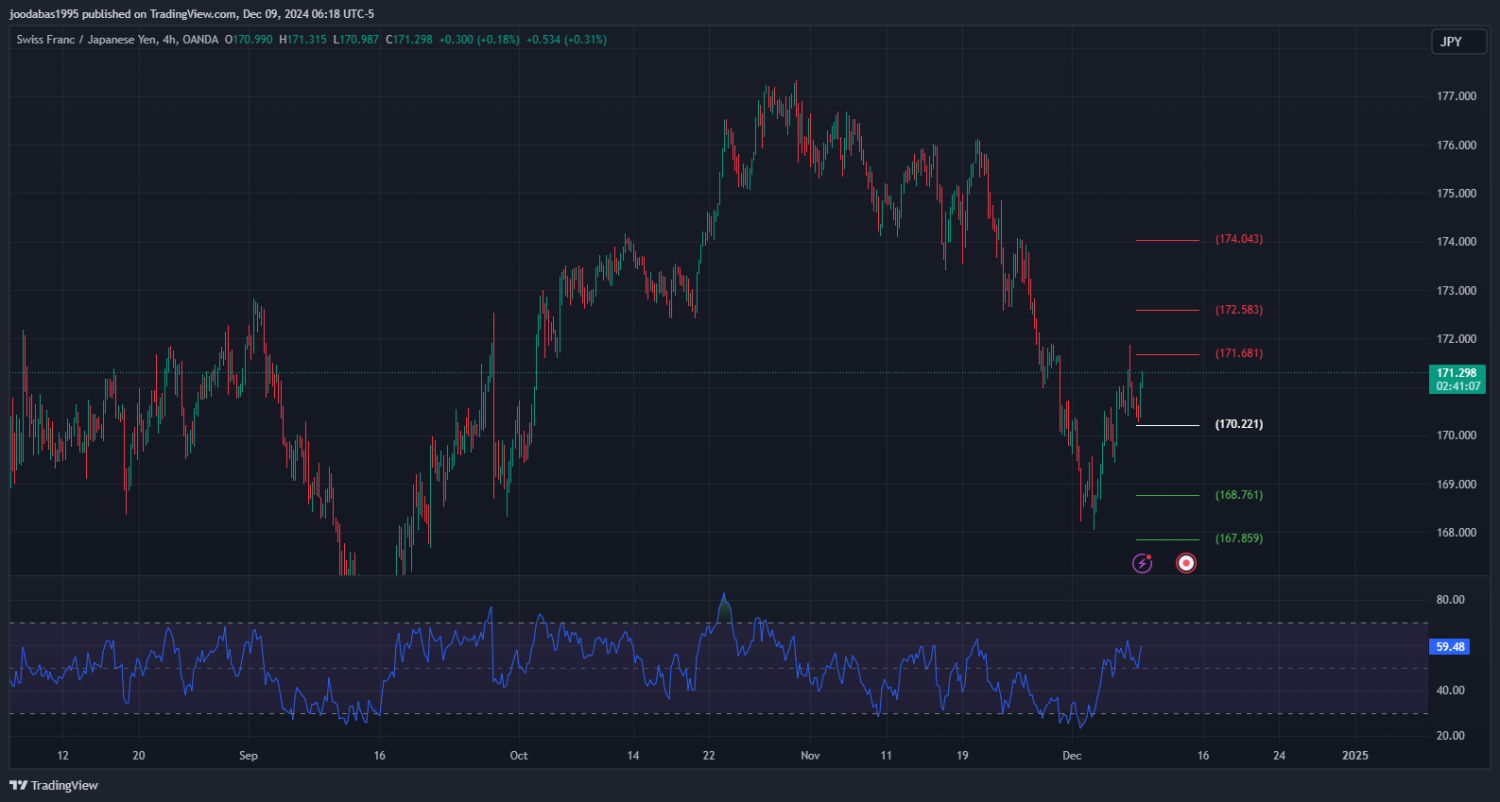Click the red circular flag event icon
The height and width of the screenshot is (802, 1500).
click(x=1186, y=563)
